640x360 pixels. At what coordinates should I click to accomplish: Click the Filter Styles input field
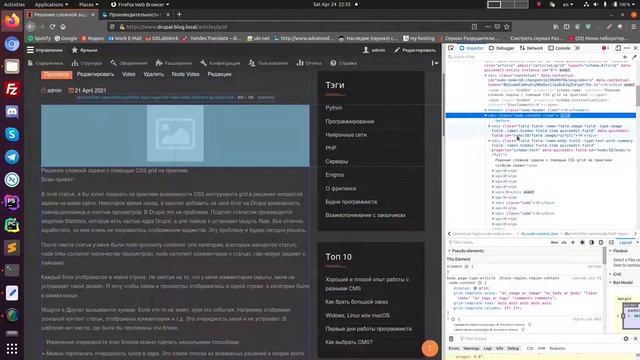point(496,242)
